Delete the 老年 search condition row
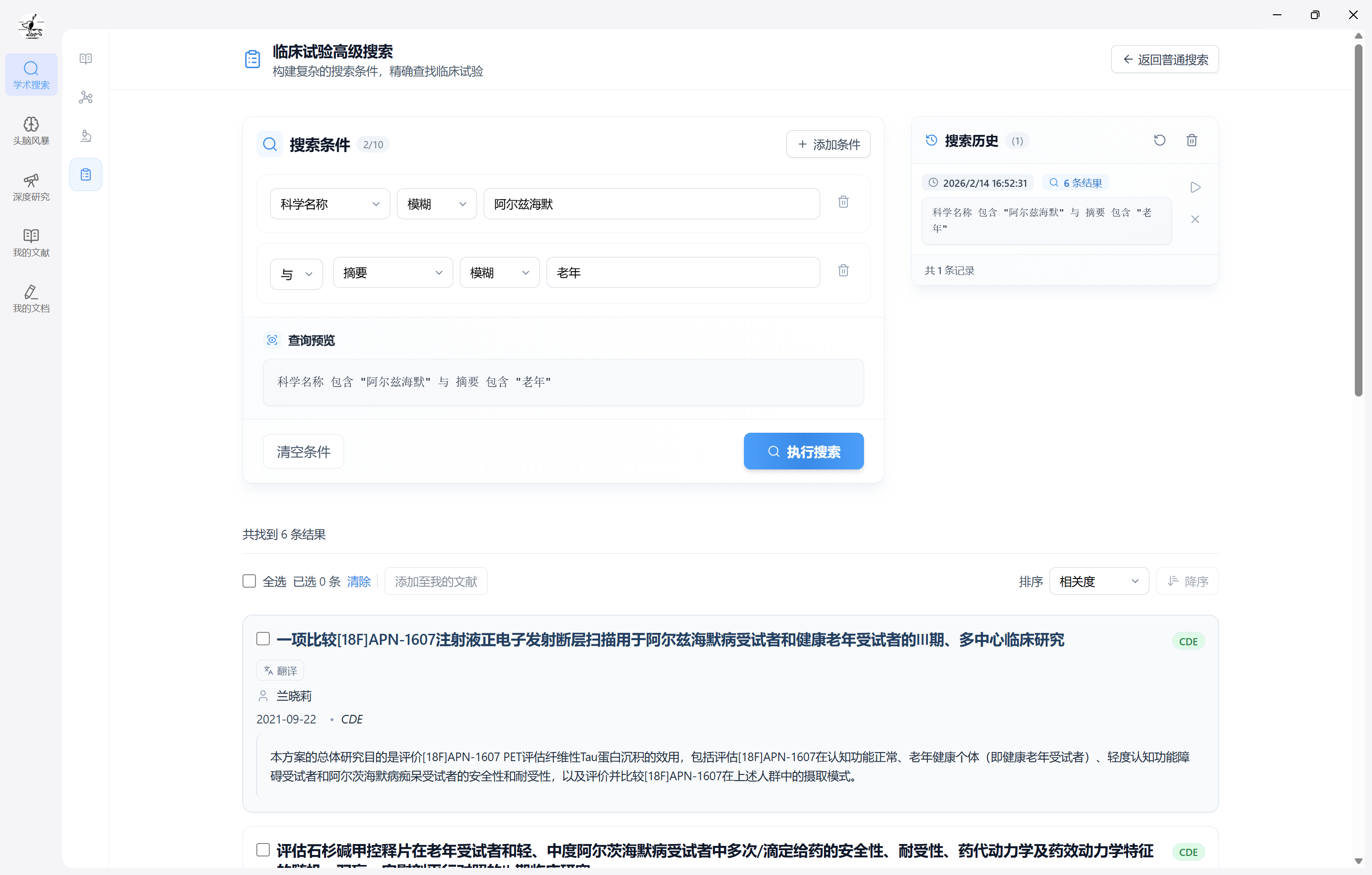 point(843,271)
